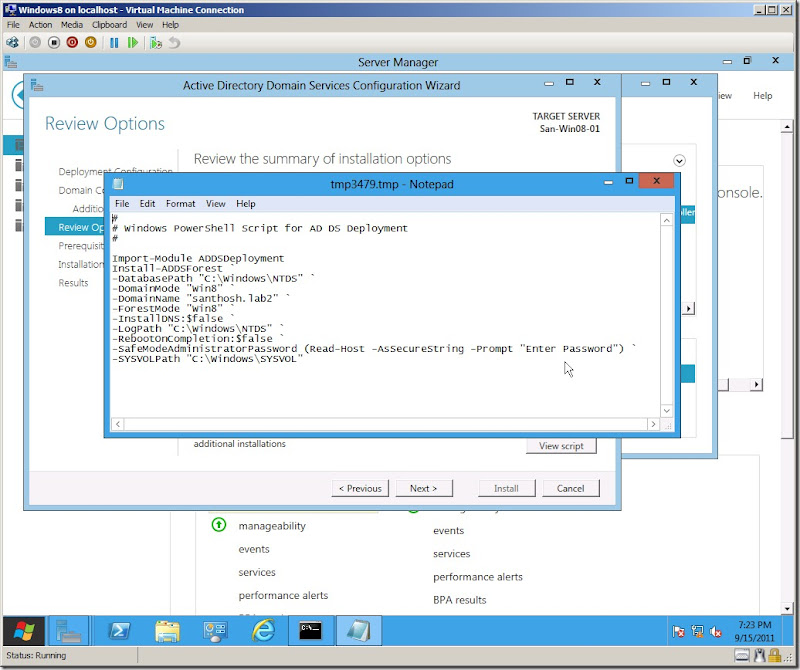
Task: Click the green Reset/Start play icon
Action: (x=133, y=43)
